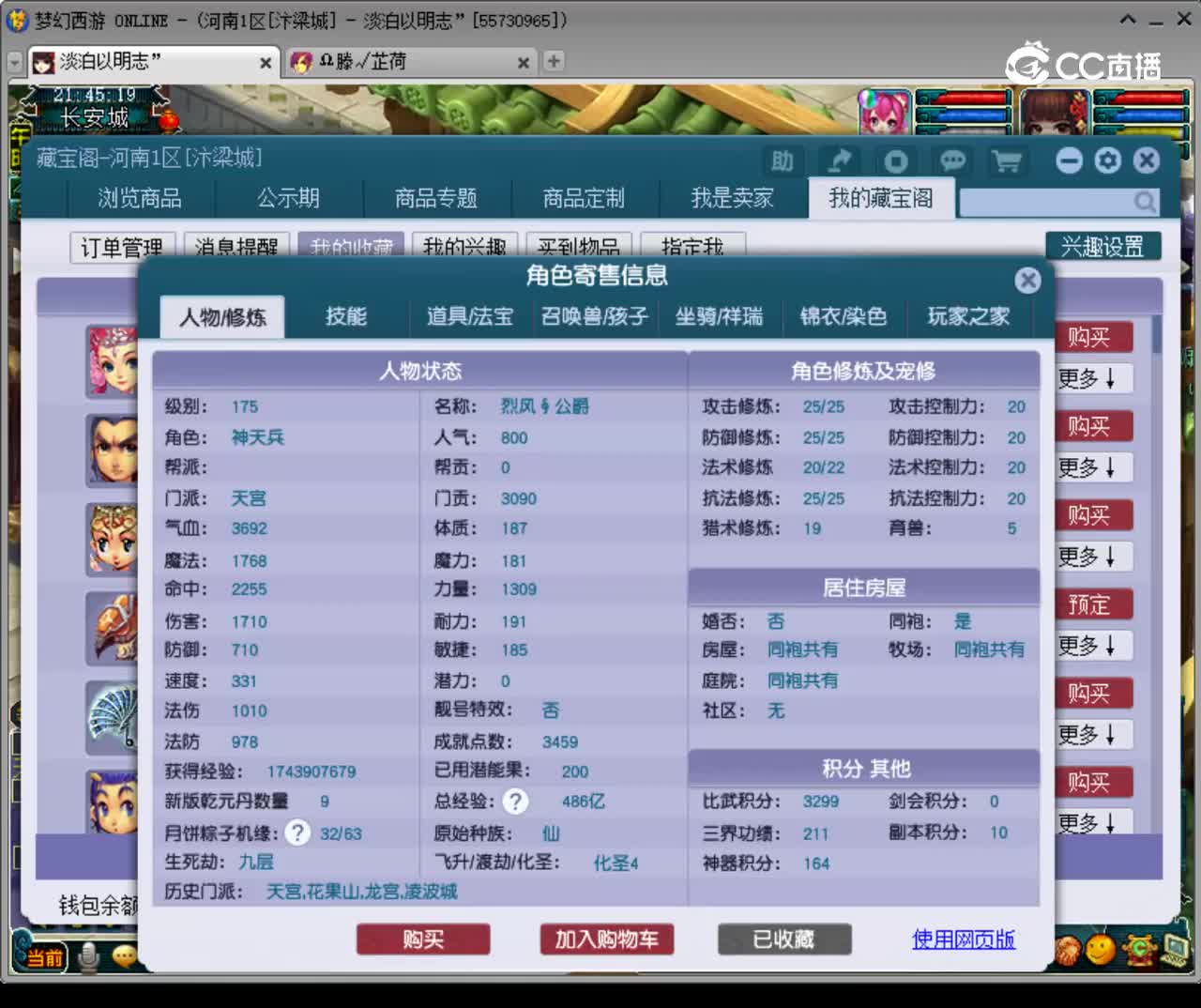This screenshot has height=1008, width=1201.
Task: Select the feather fan item thumbnail in list
Action: click(x=112, y=718)
